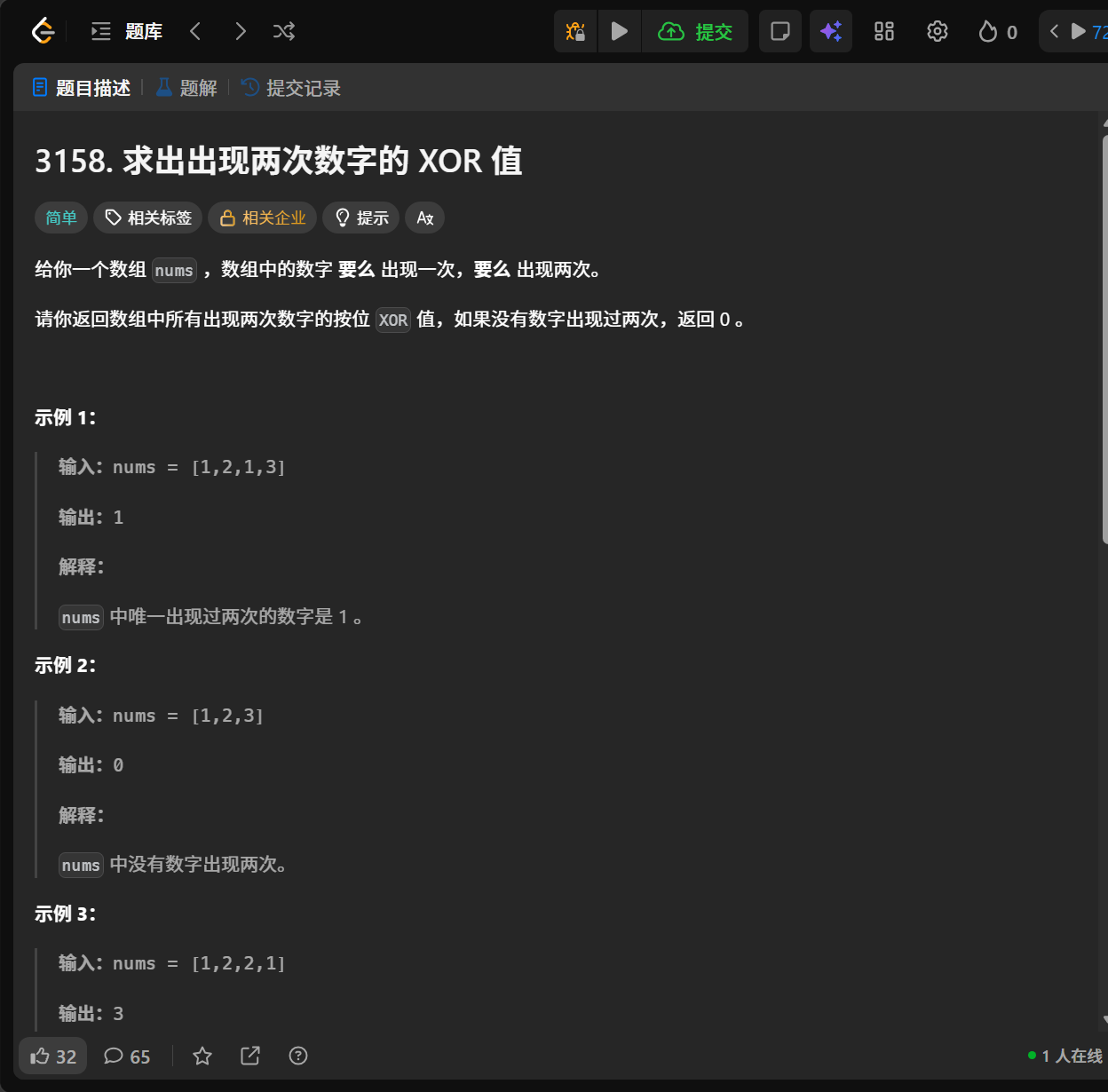Click the 示例 3 heading
The width and height of the screenshot is (1108, 1092).
point(65,914)
